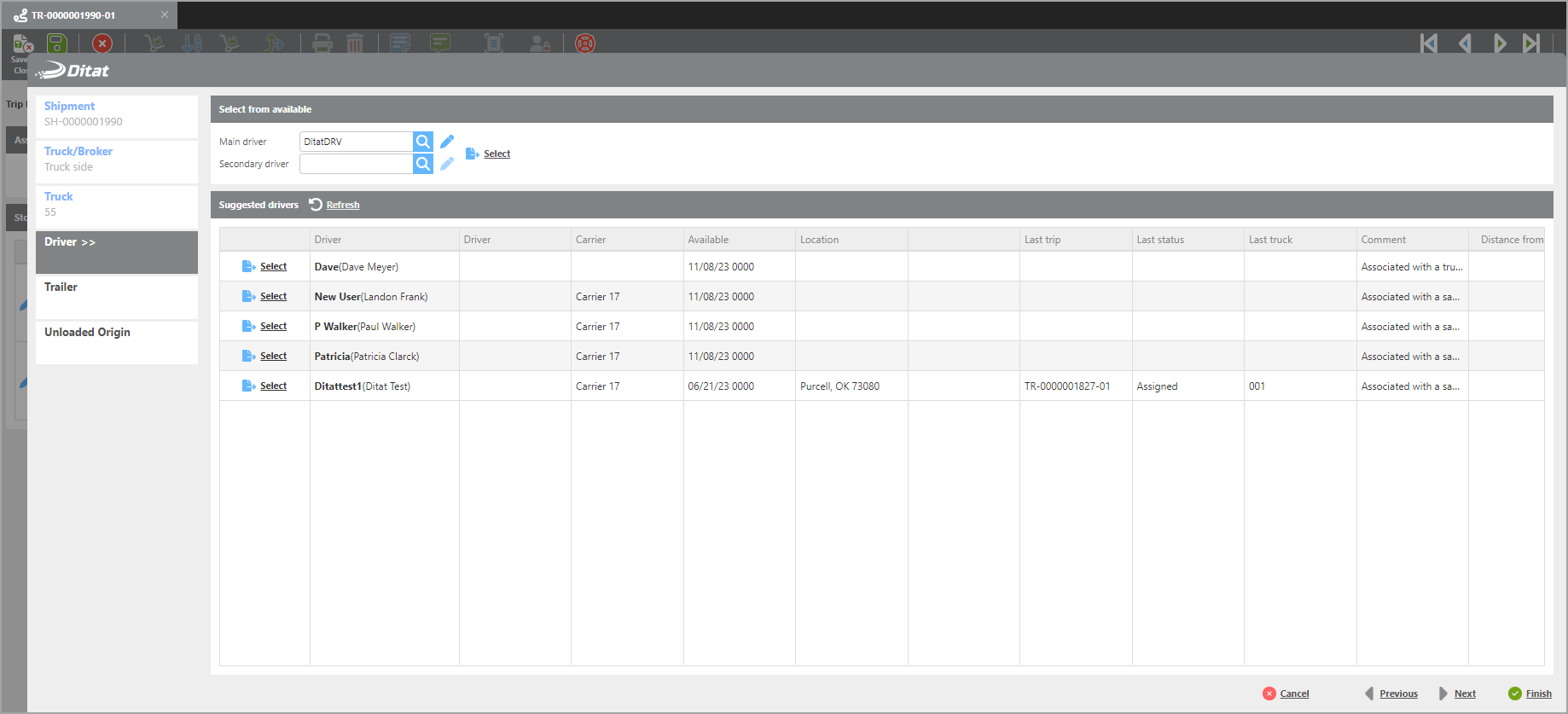Screen dimensions: 1568x714
Task: Click the Main driver search magnifier icon
Action: coord(422,142)
